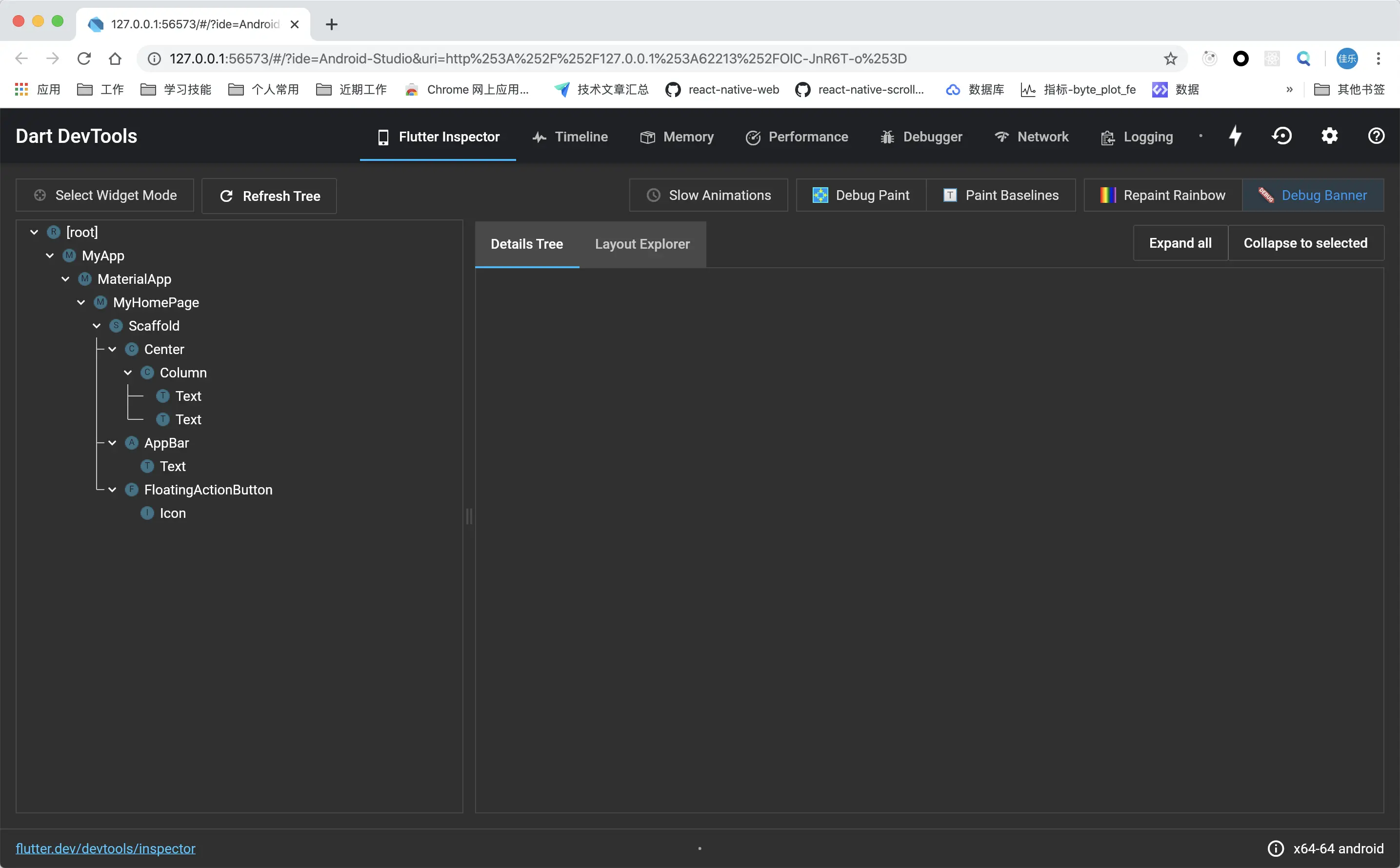Viewport: 1400px width, 868px height.
Task: Bookmark this page with star icon
Action: (1170, 59)
